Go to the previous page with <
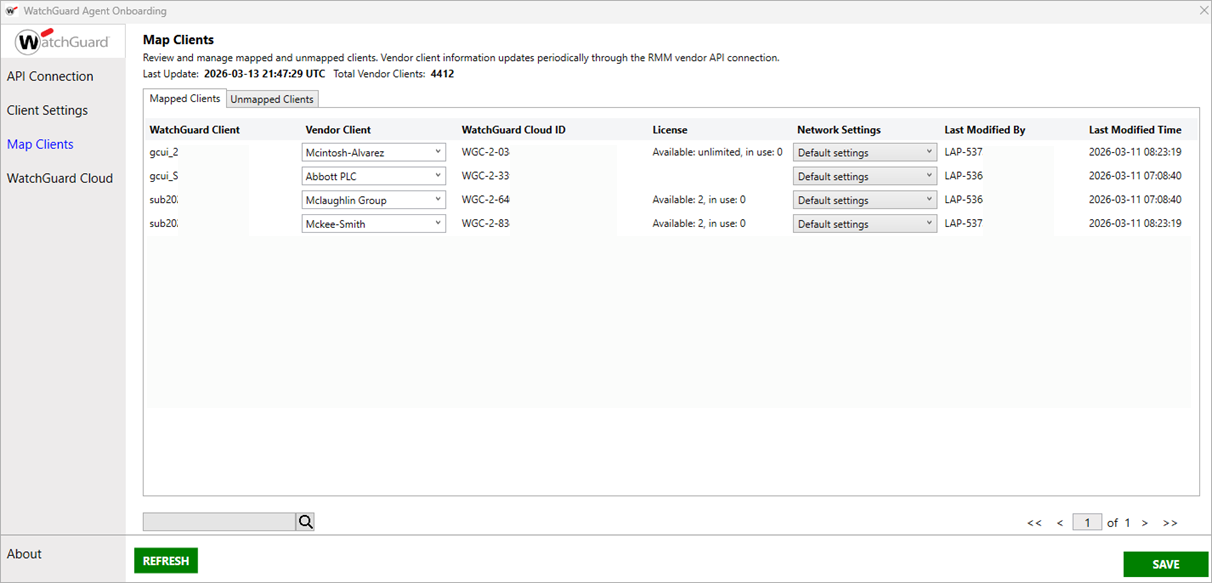The width and height of the screenshot is (1212, 583). tap(1059, 523)
